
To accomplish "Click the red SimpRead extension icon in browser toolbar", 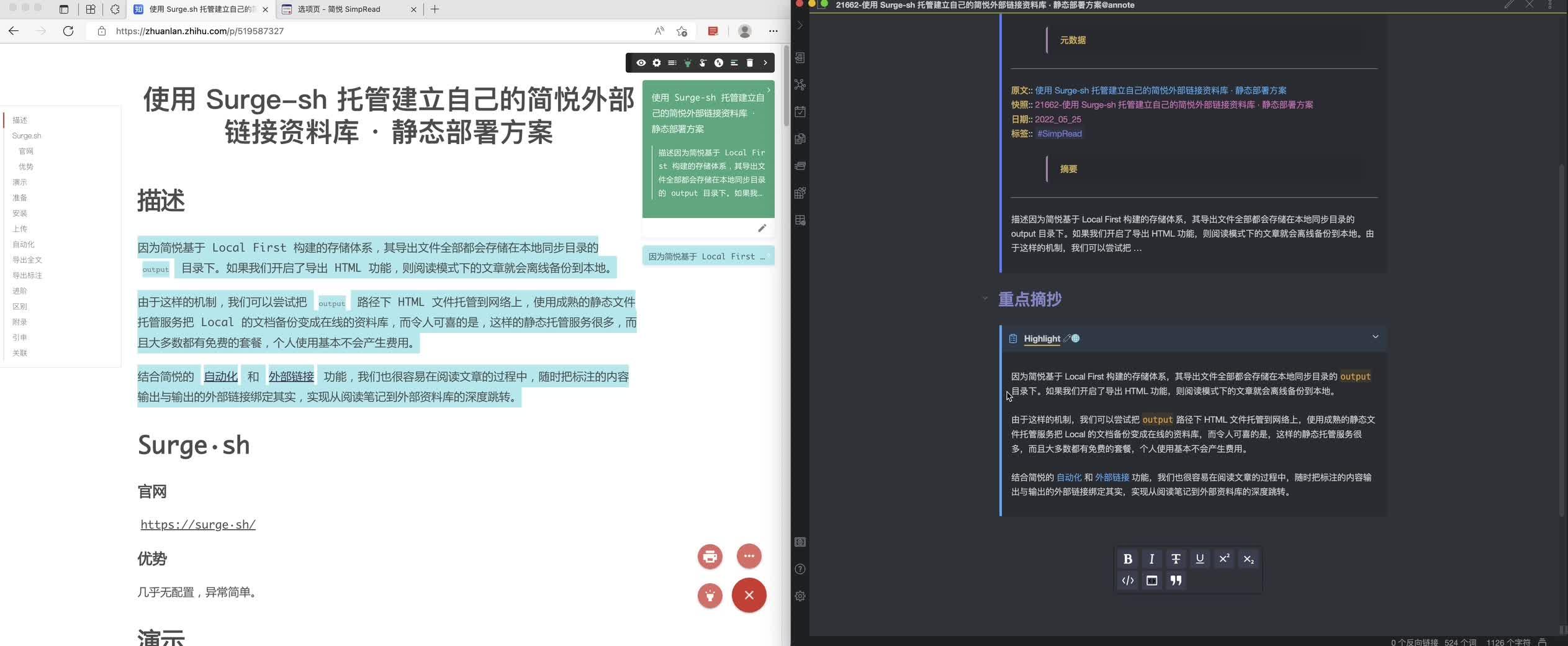I will pos(713,31).
